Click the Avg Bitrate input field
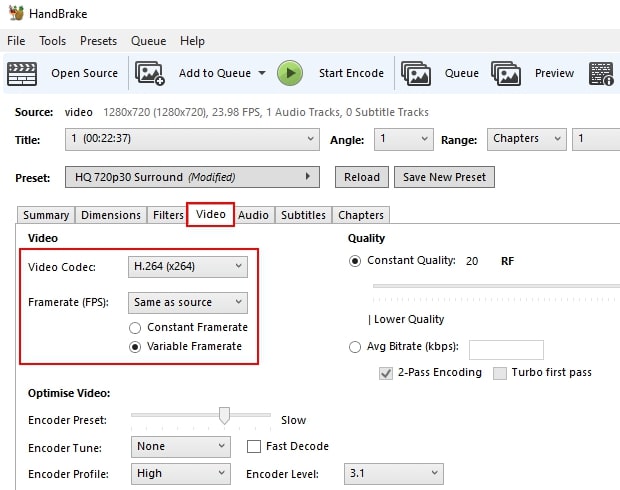620x490 pixels. click(506, 350)
